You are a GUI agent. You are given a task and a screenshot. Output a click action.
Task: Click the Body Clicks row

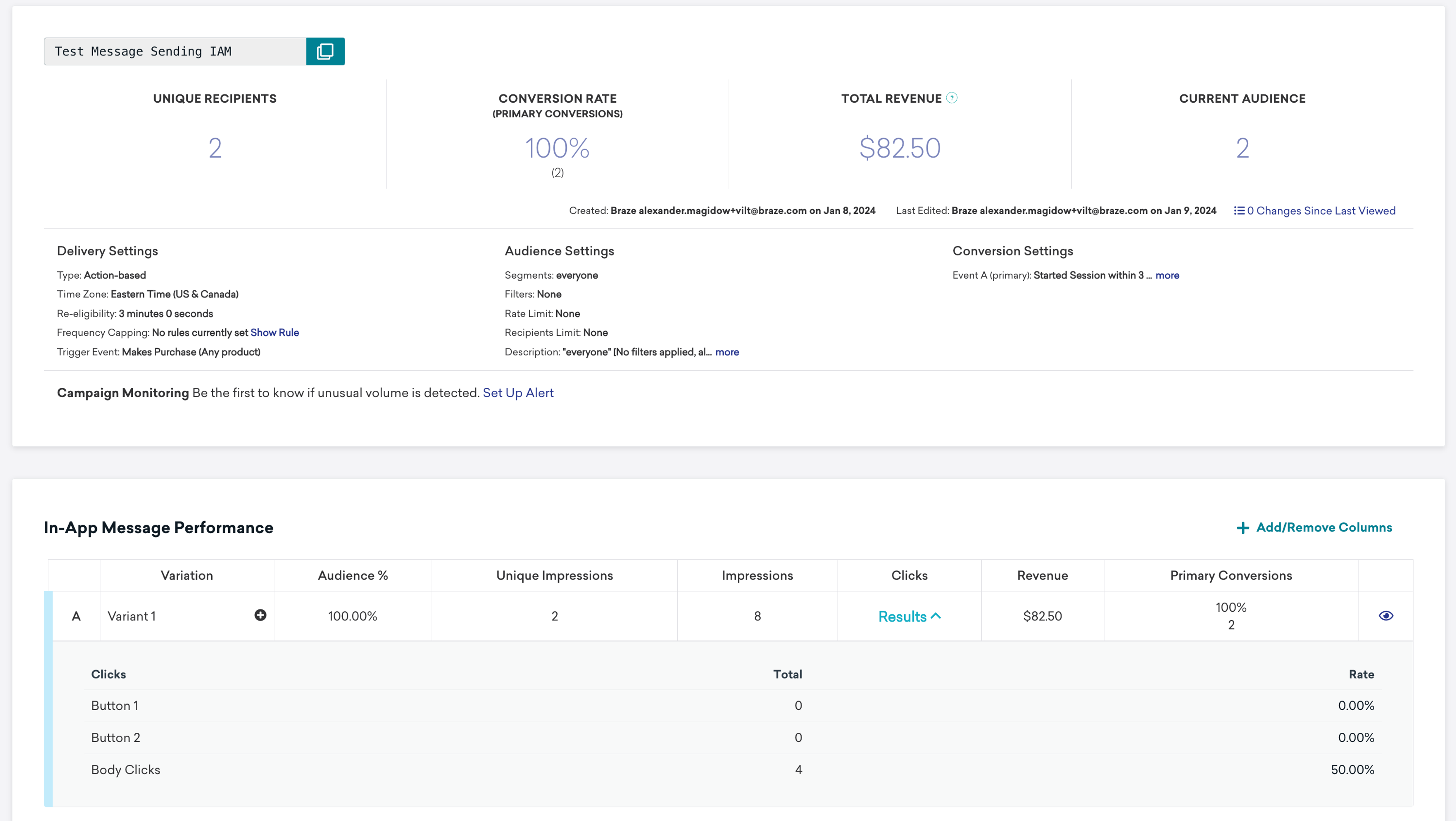click(126, 769)
